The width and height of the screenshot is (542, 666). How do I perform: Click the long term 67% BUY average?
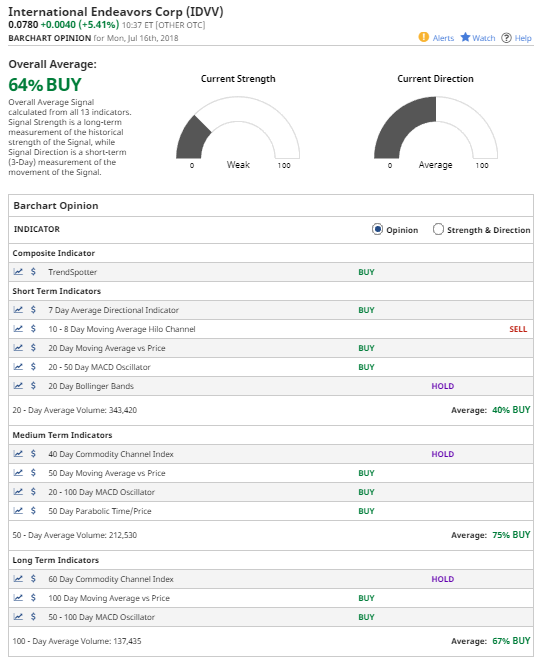(x=511, y=641)
